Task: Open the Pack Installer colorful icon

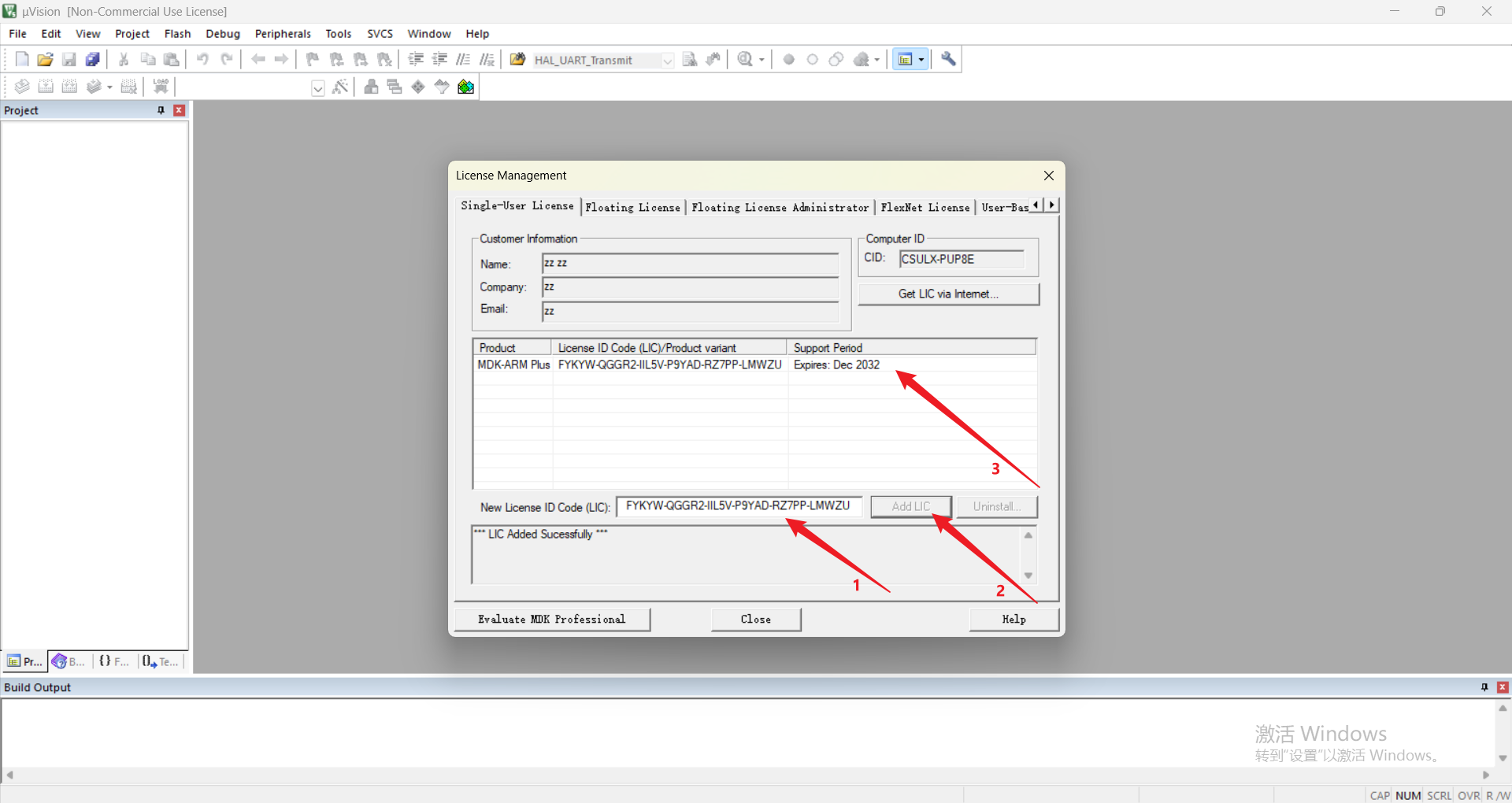Action: (x=466, y=87)
